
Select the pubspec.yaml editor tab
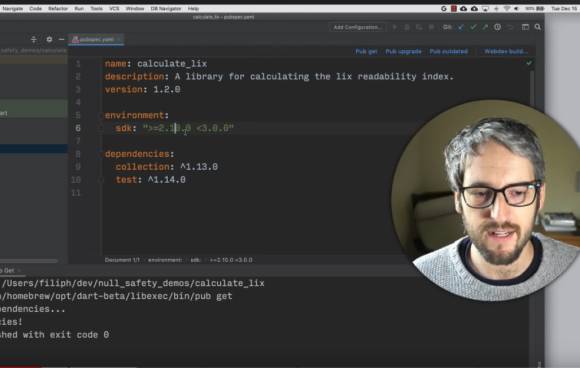tap(96, 39)
